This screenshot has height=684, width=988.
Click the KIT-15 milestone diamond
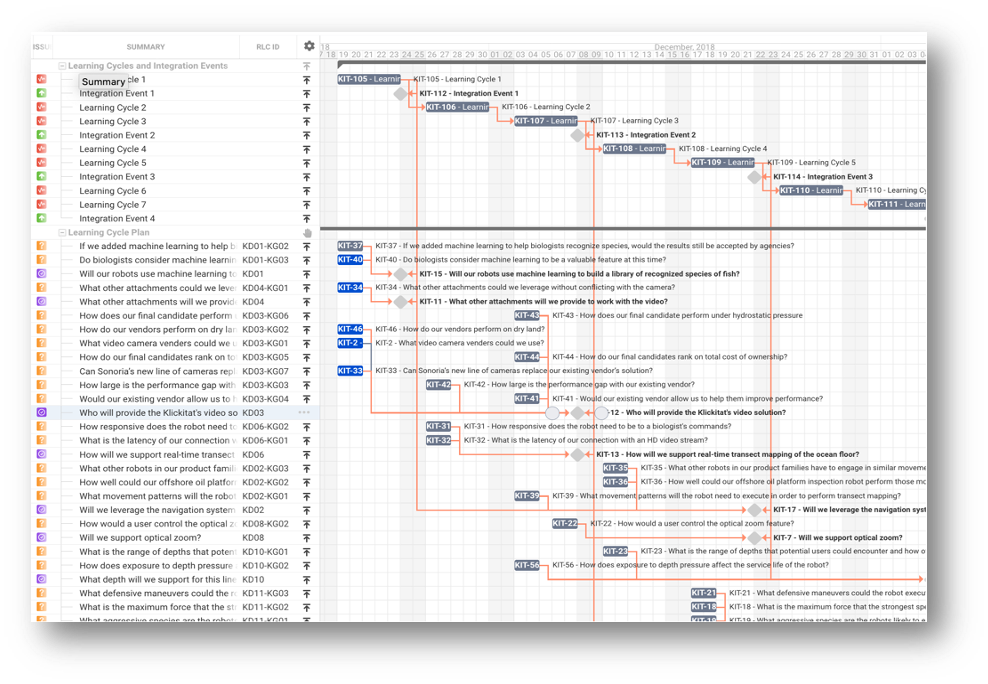click(400, 274)
